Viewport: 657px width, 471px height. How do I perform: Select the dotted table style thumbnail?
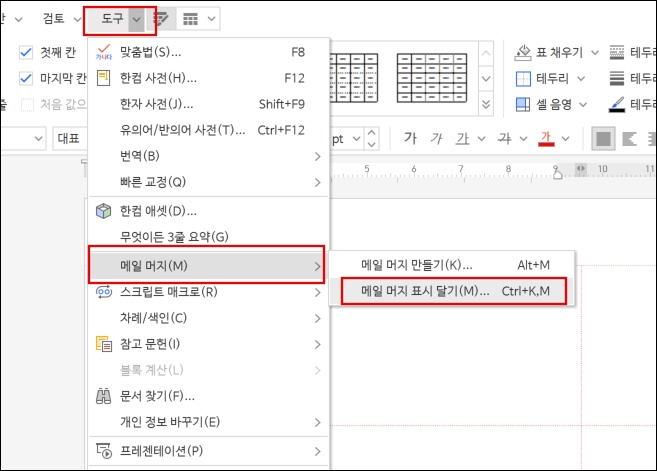[x=354, y=78]
